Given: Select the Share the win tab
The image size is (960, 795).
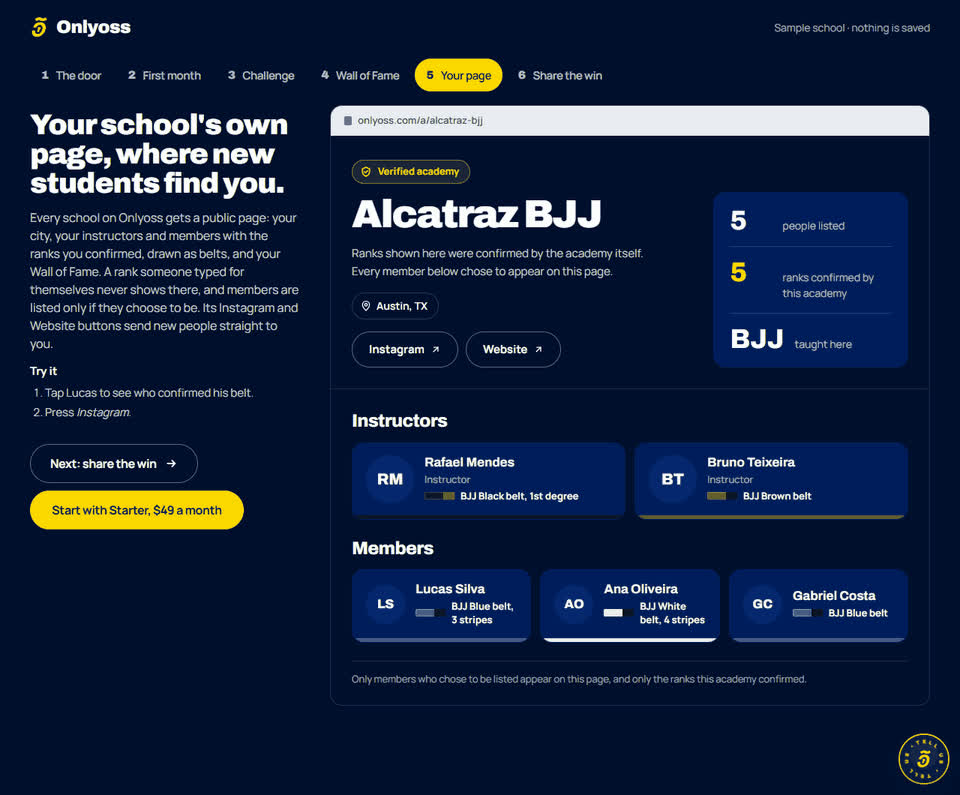Looking at the screenshot, I should click(x=560, y=75).
